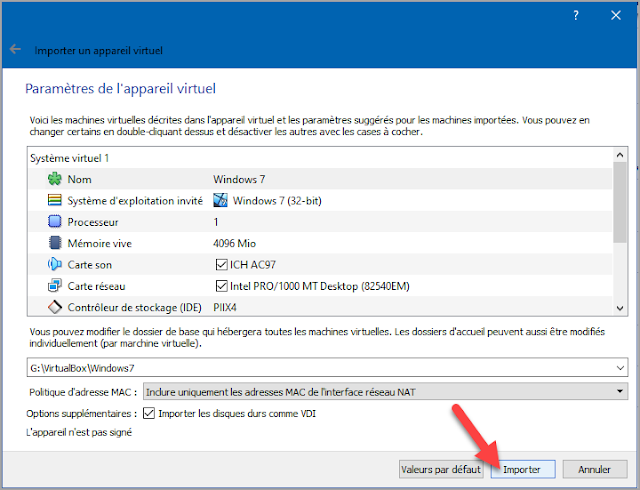The height and width of the screenshot is (490, 640).
Task: Select the Nom value Windows 7
Action: 239,179
